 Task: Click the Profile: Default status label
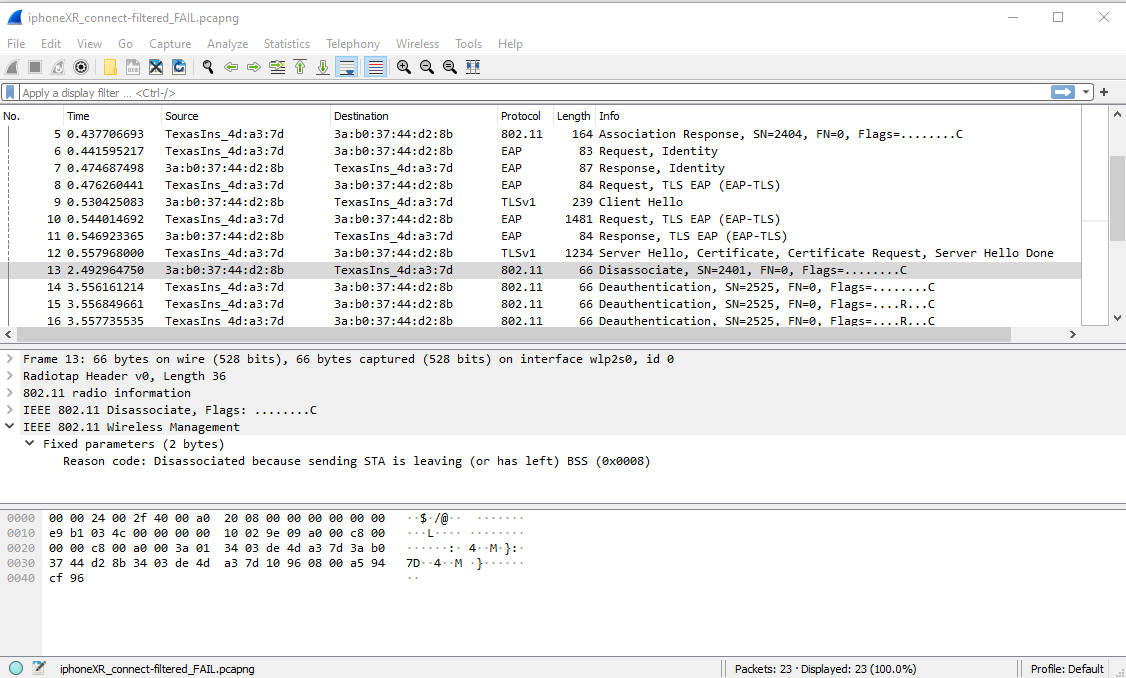(1066, 668)
